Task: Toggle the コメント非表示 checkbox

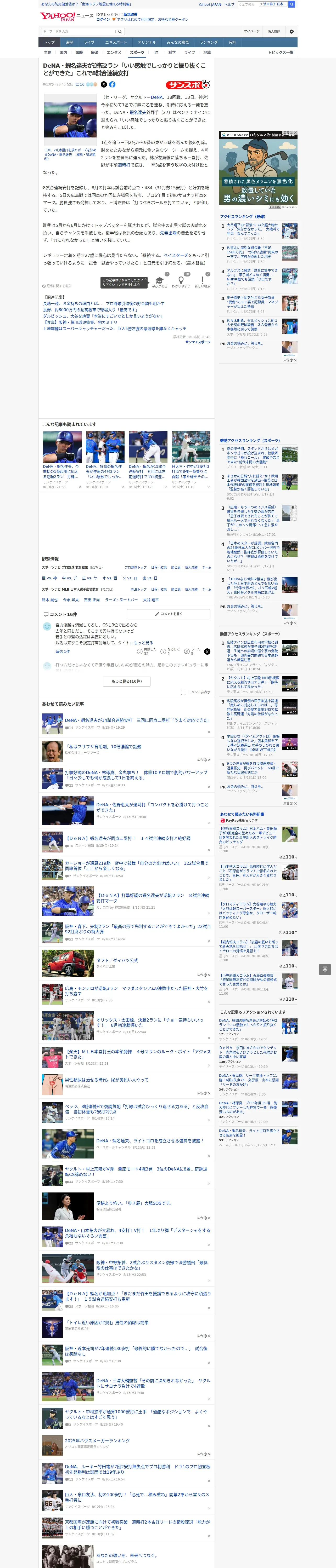Action: (183, 692)
